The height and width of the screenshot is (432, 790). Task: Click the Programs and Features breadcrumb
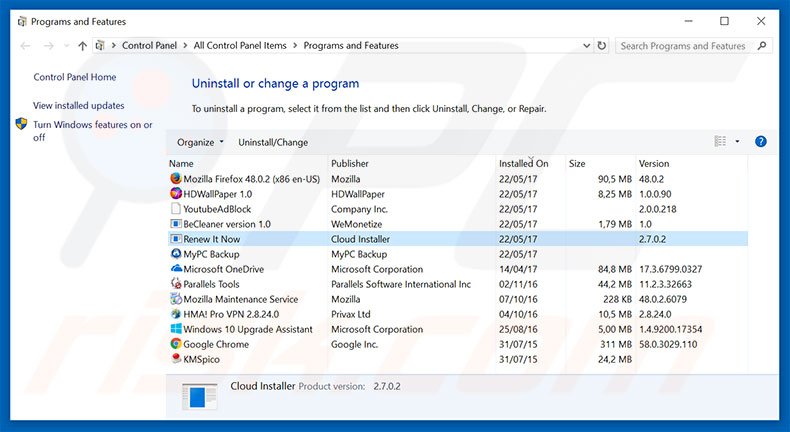pos(351,46)
